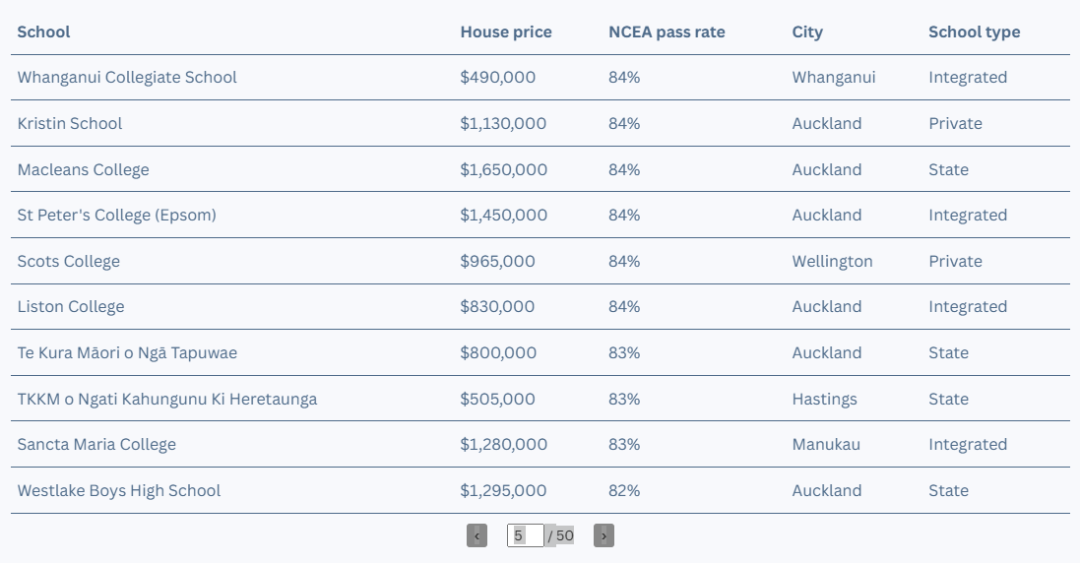Sort by House price column header
1080x563 pixels.
coord(506,32)
